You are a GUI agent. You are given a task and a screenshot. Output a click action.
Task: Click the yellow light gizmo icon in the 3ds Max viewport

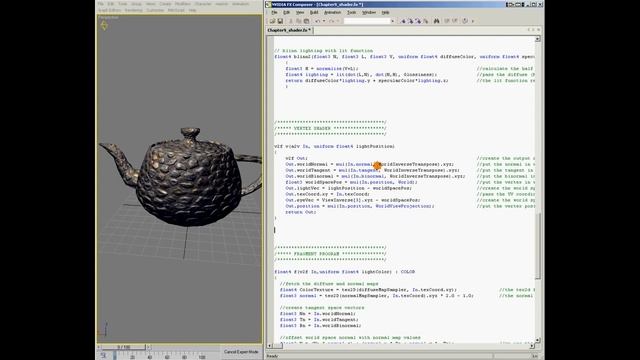pos(104,25)
